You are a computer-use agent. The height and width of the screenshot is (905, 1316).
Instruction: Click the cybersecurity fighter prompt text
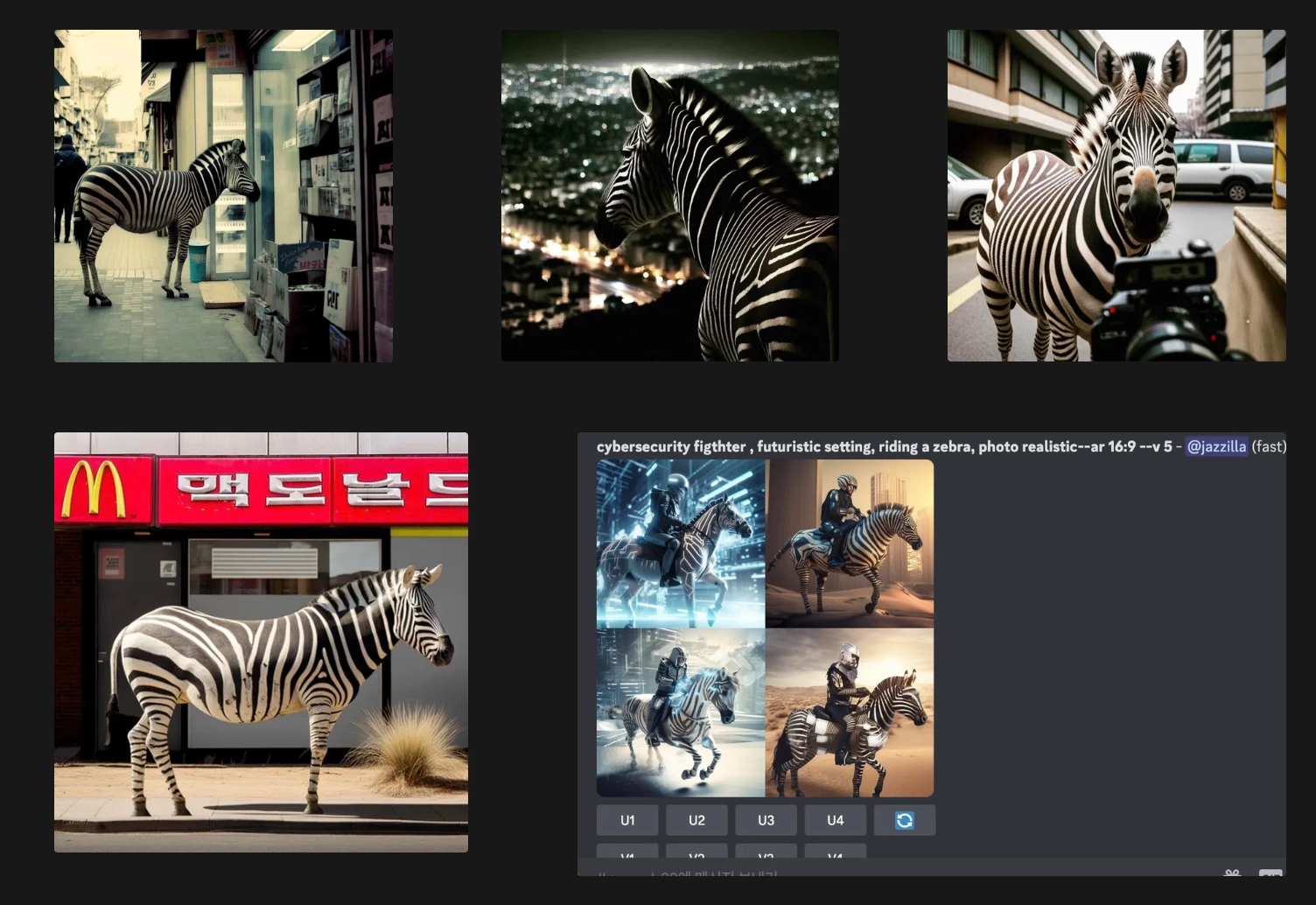point(884,446)
